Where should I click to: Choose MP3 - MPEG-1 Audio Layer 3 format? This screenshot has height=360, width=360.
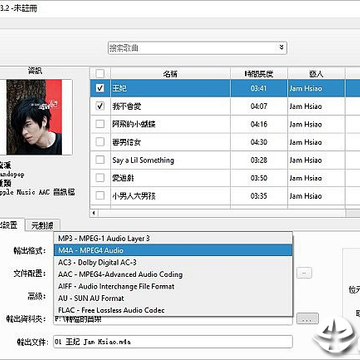pyautogui.click(x=173, y=238)
